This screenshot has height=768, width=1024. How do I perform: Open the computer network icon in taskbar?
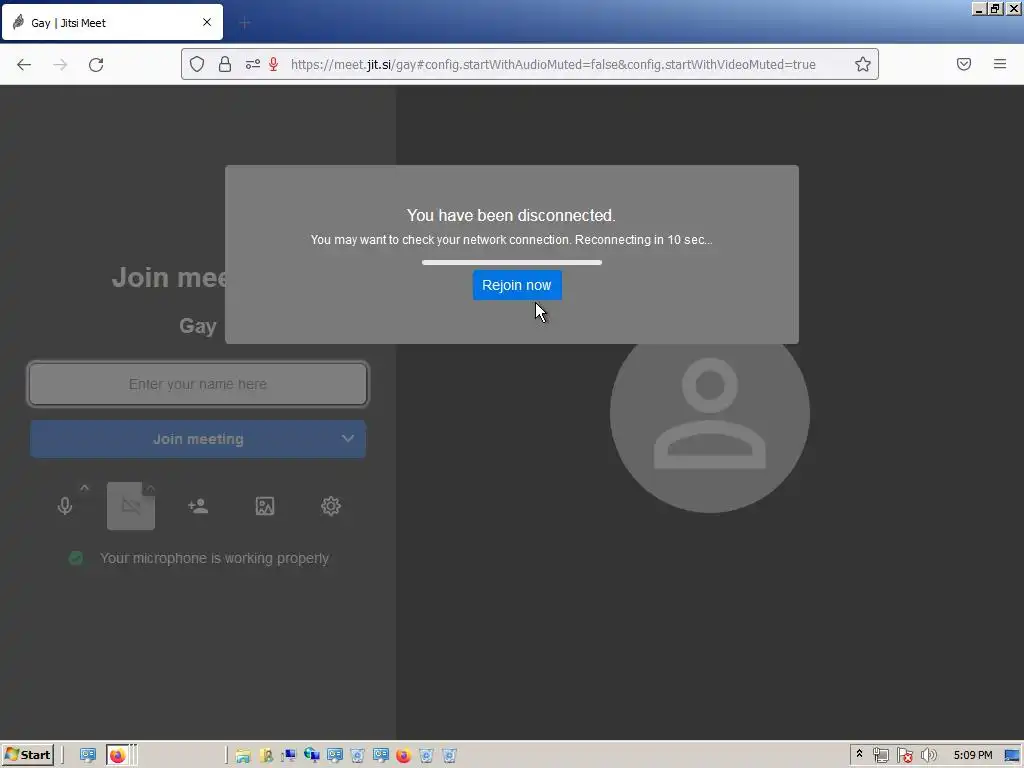[289, 756]
